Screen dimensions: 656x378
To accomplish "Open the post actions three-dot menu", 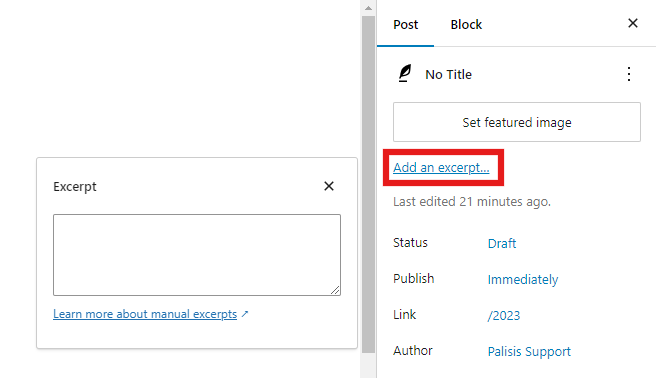I will pyautogui.click(x=629, y=74).
